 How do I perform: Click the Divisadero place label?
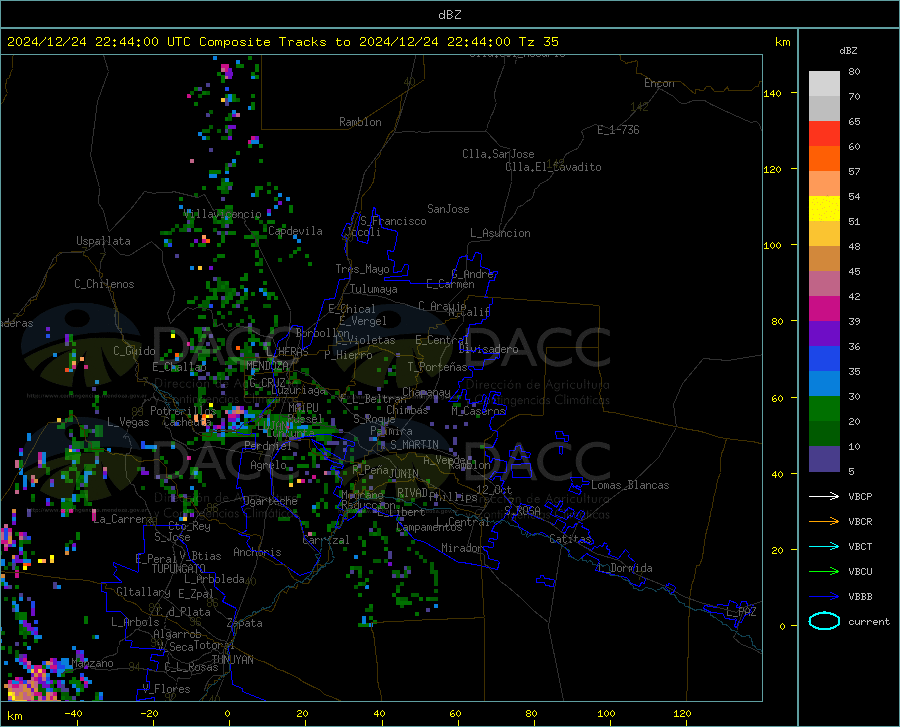tap(488, 349)
